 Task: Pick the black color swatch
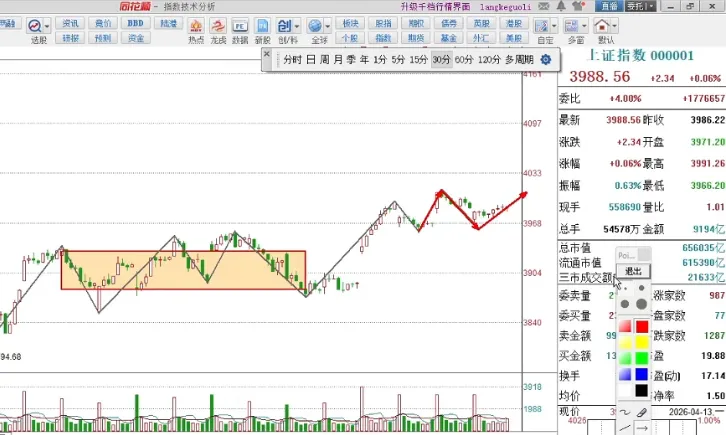pyautogui.click(x=642, y=391)
